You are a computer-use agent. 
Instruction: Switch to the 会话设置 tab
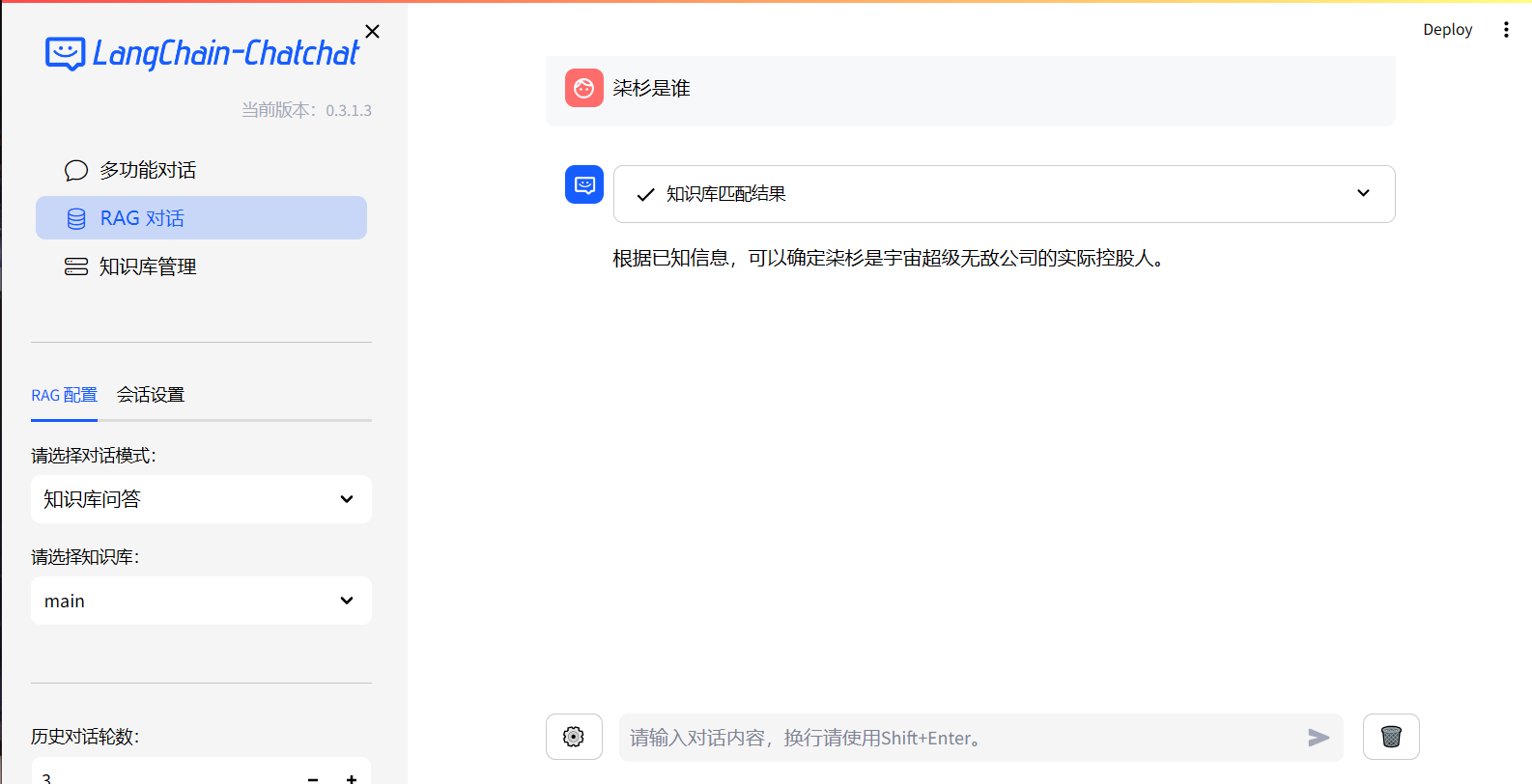(x=151, y=395)
